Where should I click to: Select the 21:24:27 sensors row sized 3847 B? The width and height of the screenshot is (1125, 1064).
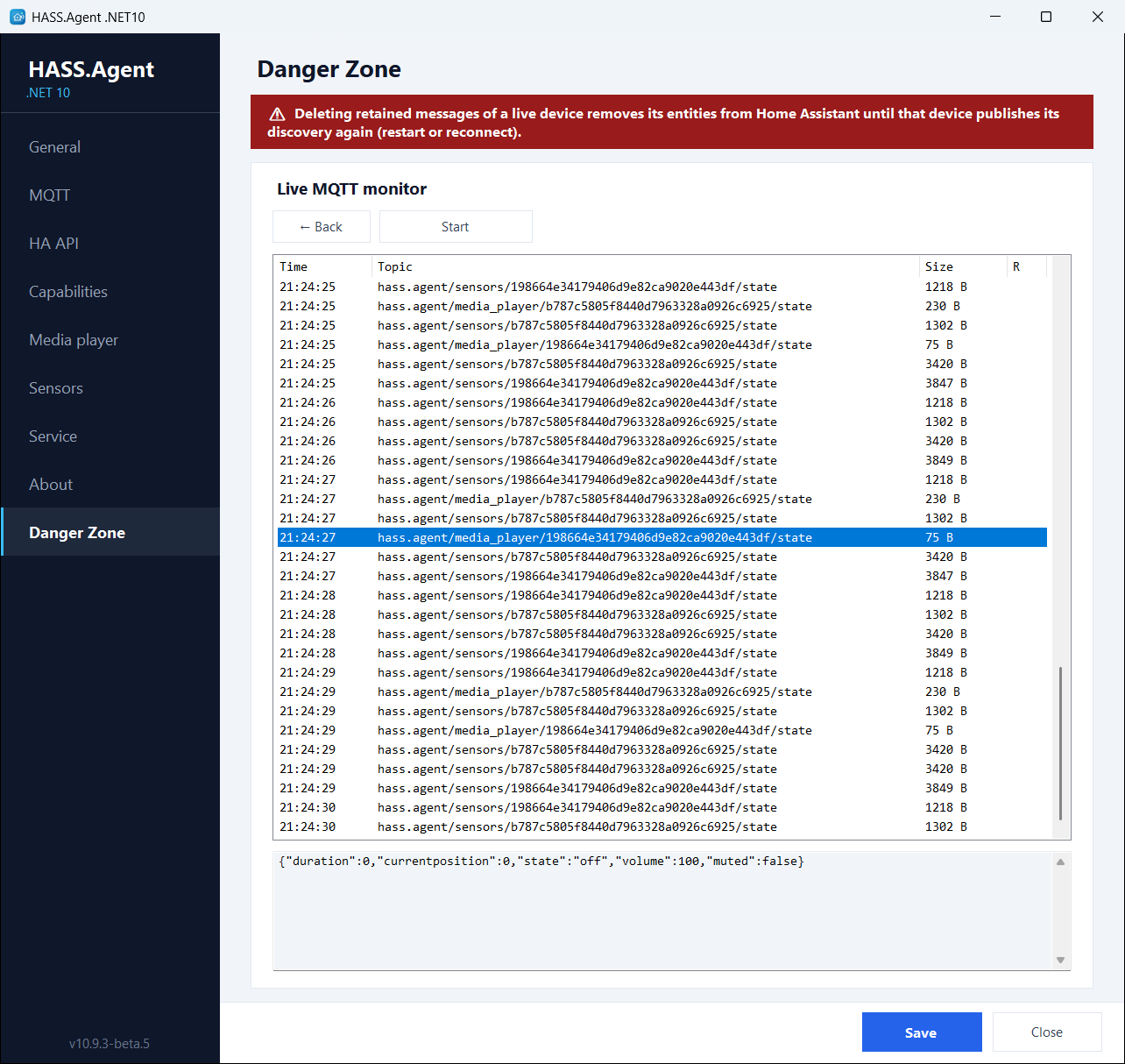click(x=662, y=576)
